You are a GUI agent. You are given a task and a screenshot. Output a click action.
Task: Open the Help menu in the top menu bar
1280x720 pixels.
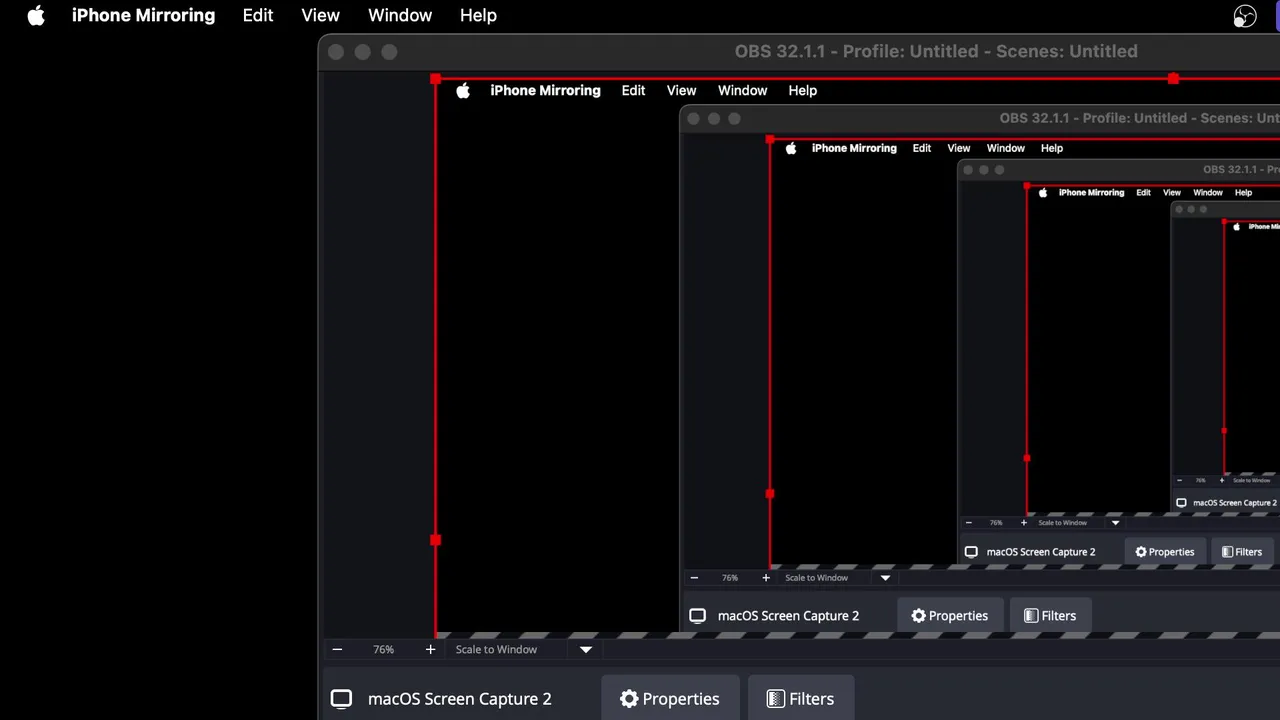tap(478, 15)
